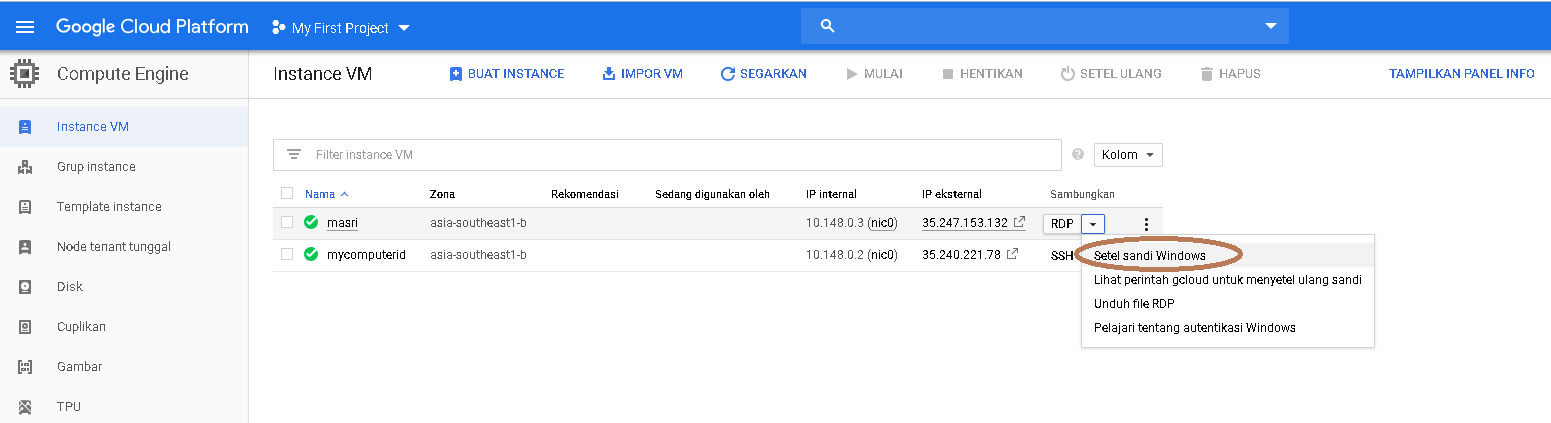Click the help question mark next to Kolom
The height and width of the screenshot is (423, 1551).
click(x=1078, y=155)
